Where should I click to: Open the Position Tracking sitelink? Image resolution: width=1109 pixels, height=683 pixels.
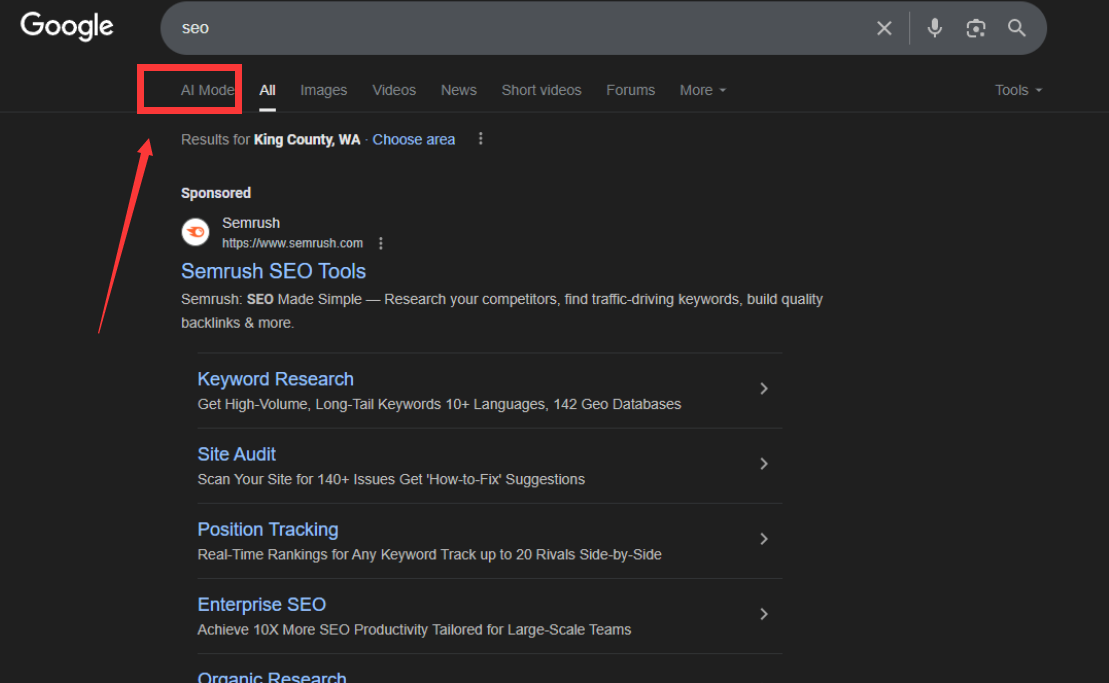tap(267, 529)
